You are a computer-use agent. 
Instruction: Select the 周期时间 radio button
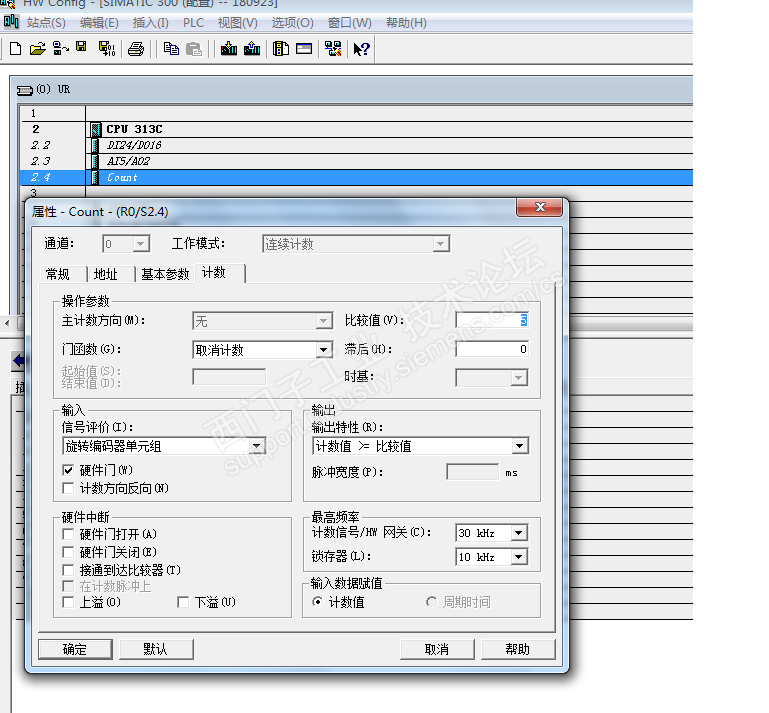432,602
